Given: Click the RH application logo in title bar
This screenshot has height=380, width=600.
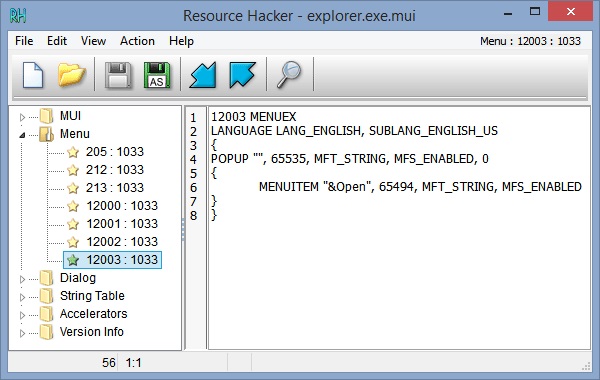Looking at the screenshot, I should pyautogui.click(x=18, y=16).
